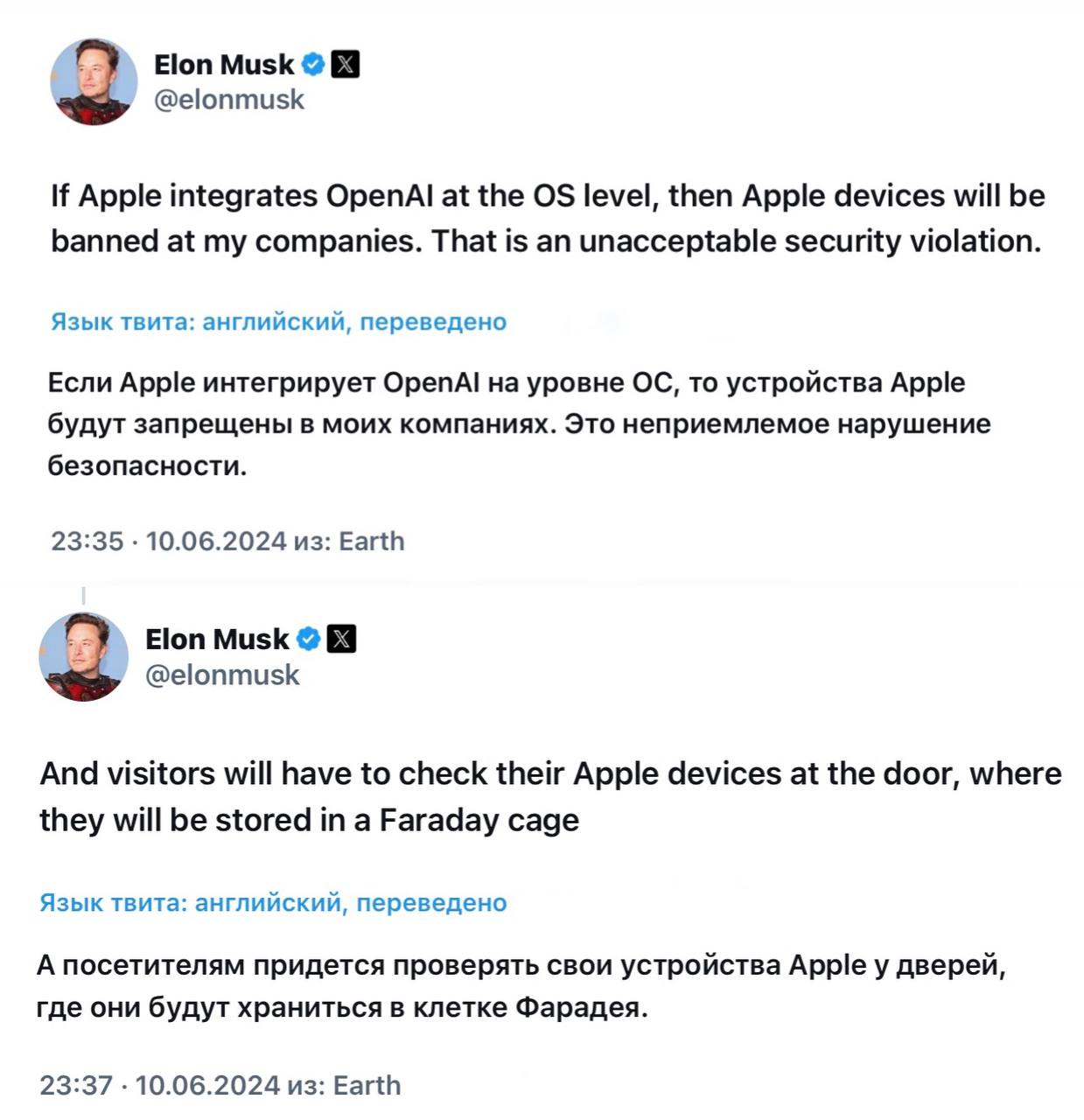The width and height of the screenshot is (1084, 1120).
Task: Toggle the translation label under the Faraday cage tweet
Action: click(273, 903)
